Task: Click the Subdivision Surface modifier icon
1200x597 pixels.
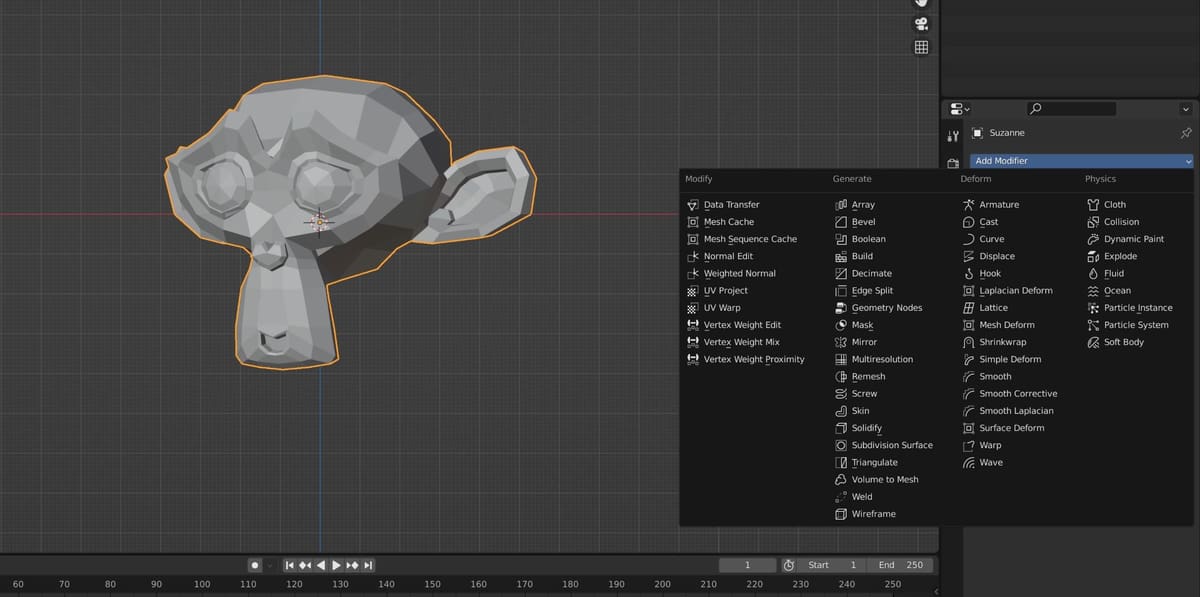Action: click(841, 445)
